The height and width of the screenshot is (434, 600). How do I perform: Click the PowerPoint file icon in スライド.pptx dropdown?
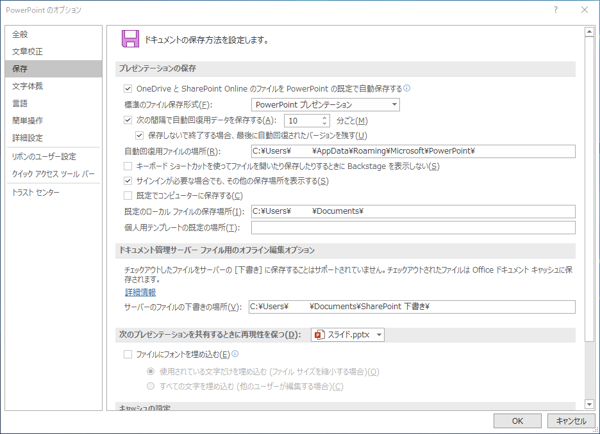click(x=318, y=335)
